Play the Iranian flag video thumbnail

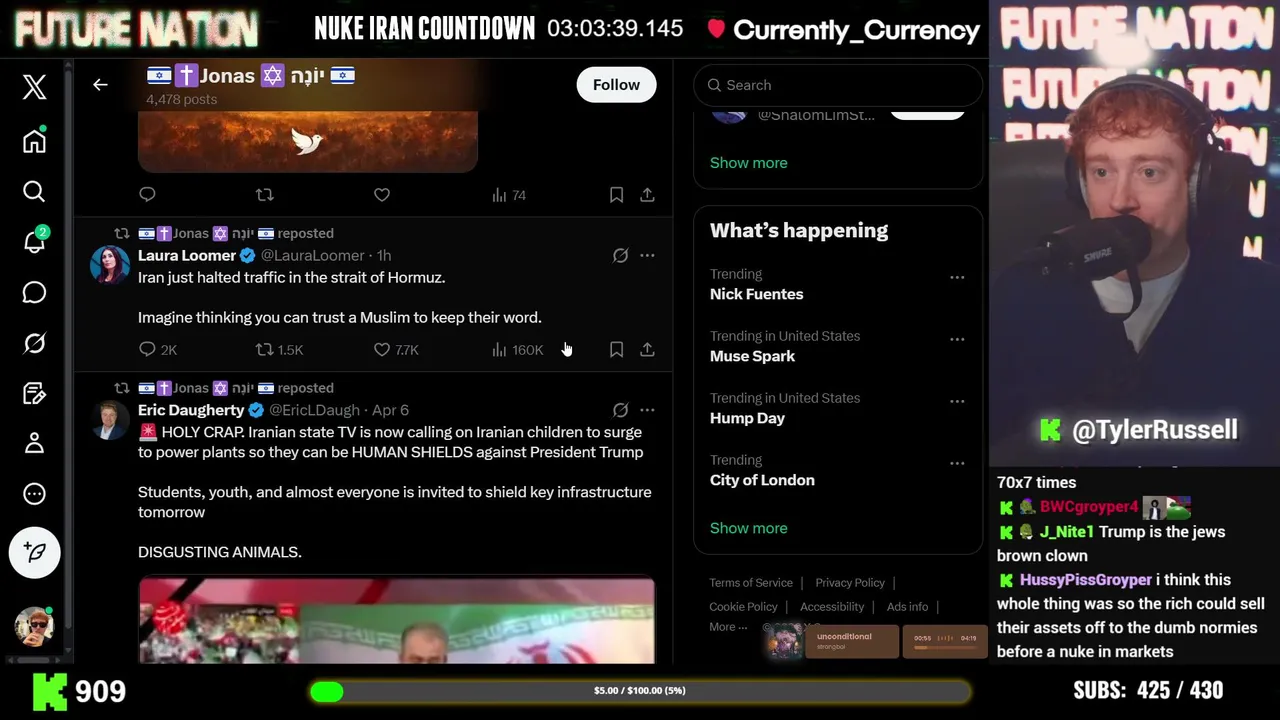click(x=397, y=620)
